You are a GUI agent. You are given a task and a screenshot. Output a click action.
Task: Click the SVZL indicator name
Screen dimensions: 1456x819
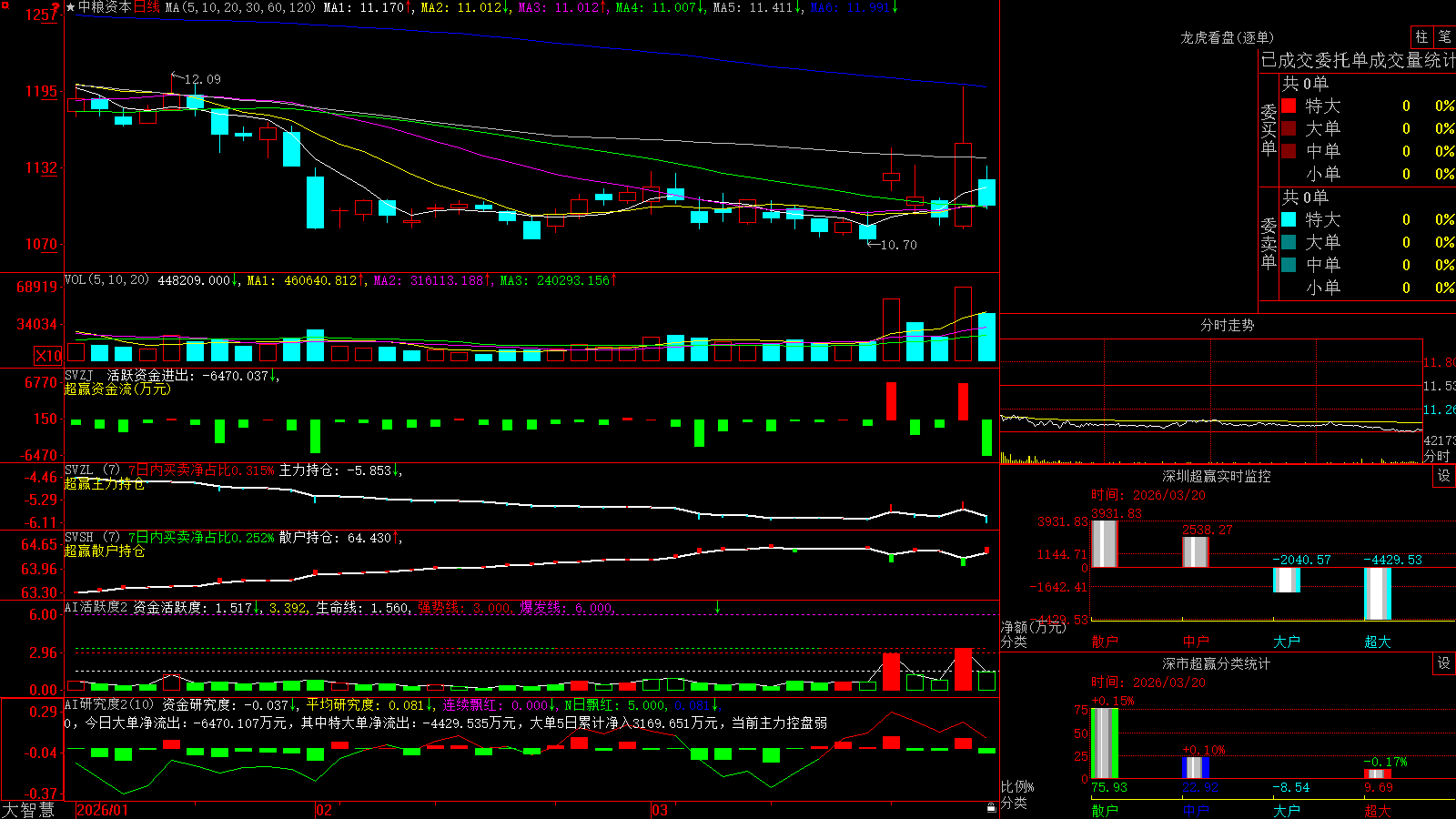point(79,470)
